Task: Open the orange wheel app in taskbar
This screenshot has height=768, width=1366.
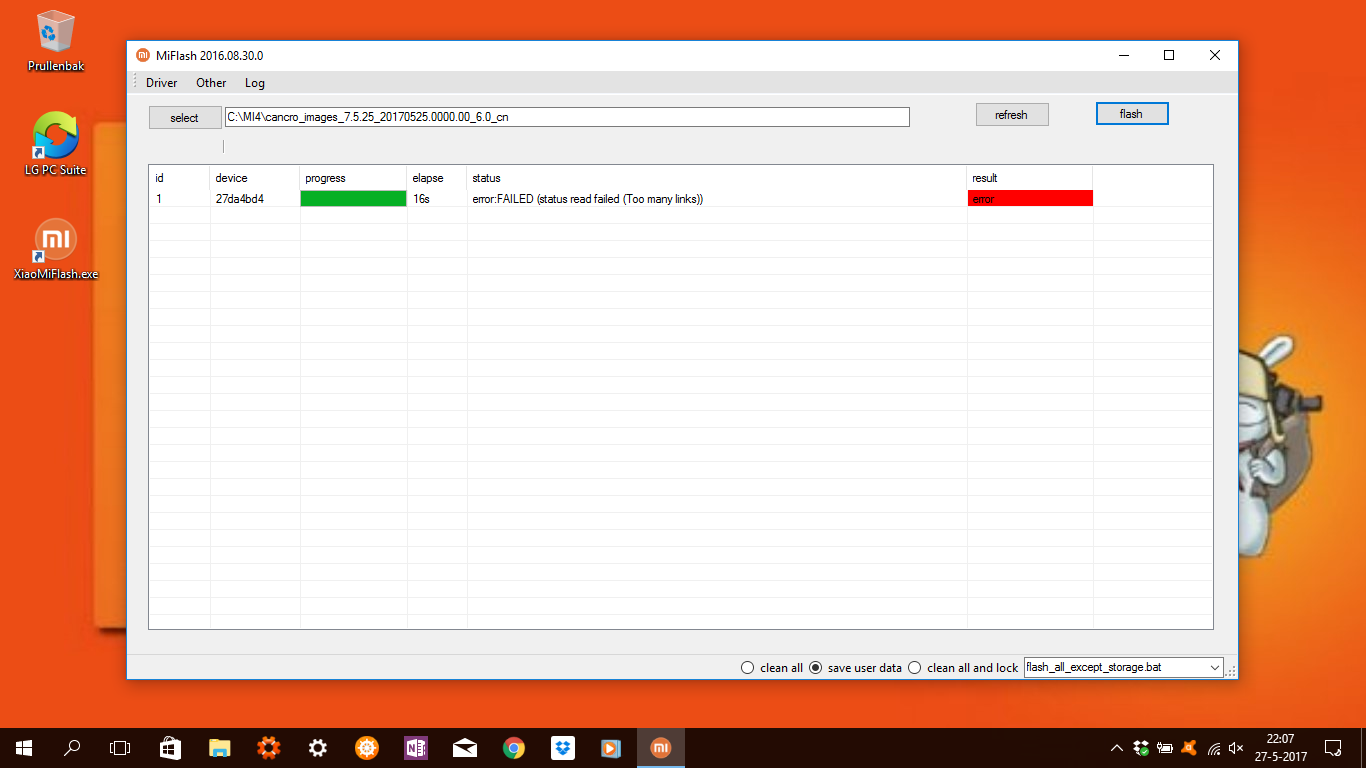Action: pyautogui.click(x=366, y=747)
